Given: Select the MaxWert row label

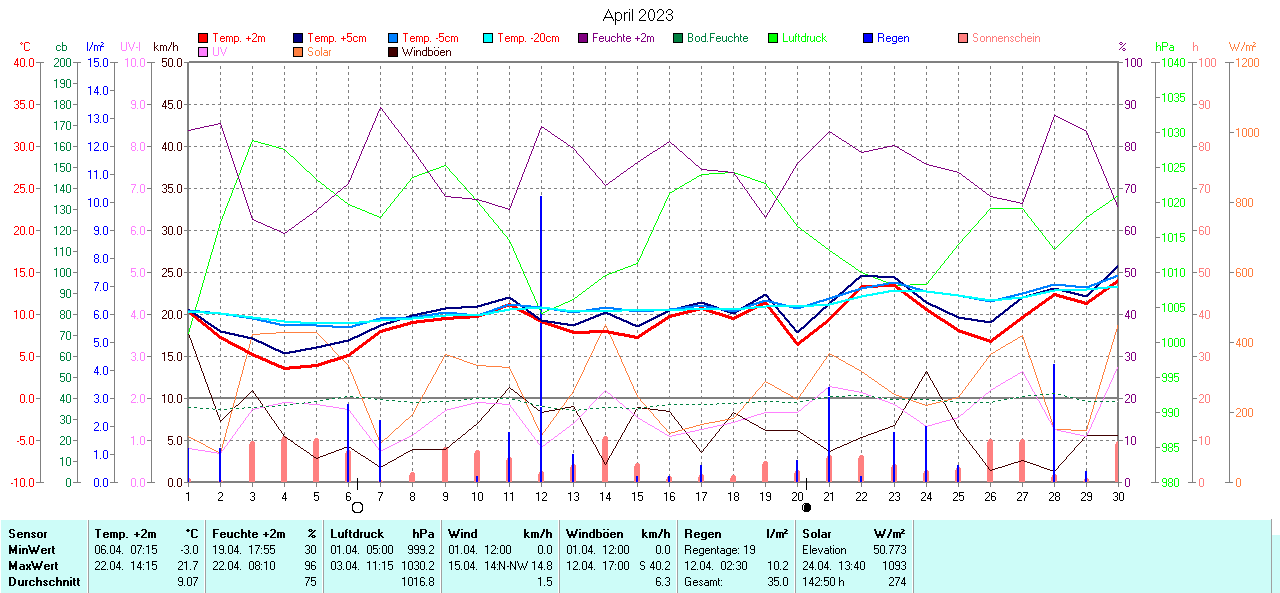Looking at the screenshot, I should click(x=33, y=566).
